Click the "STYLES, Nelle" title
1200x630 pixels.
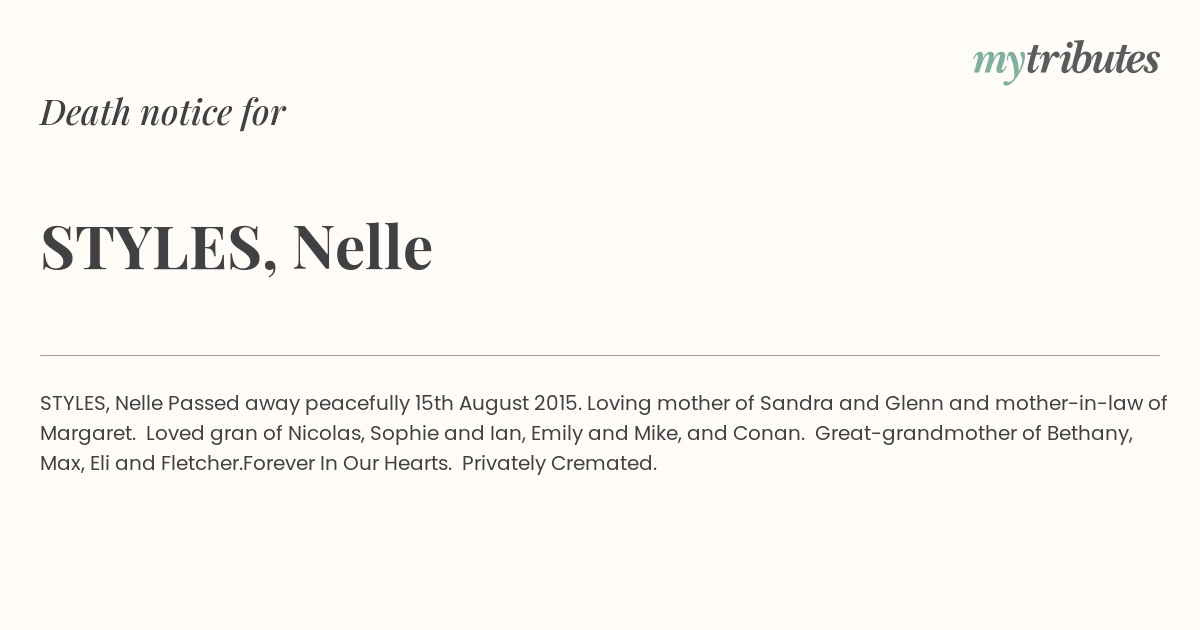tap(236, 247)
